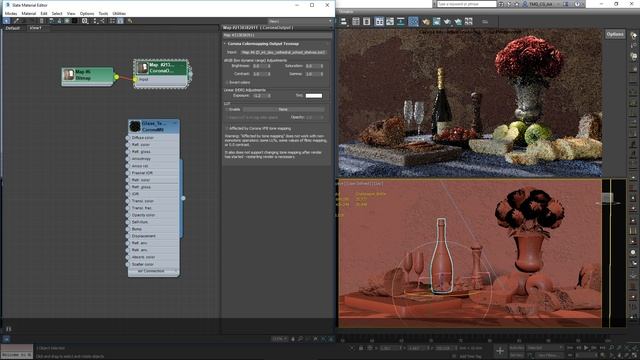The height and width of the screenshot is (360, 640).
Task: Click the viewport label in bottom viewport
Action: pyautogui.click(x=359, y=184)
